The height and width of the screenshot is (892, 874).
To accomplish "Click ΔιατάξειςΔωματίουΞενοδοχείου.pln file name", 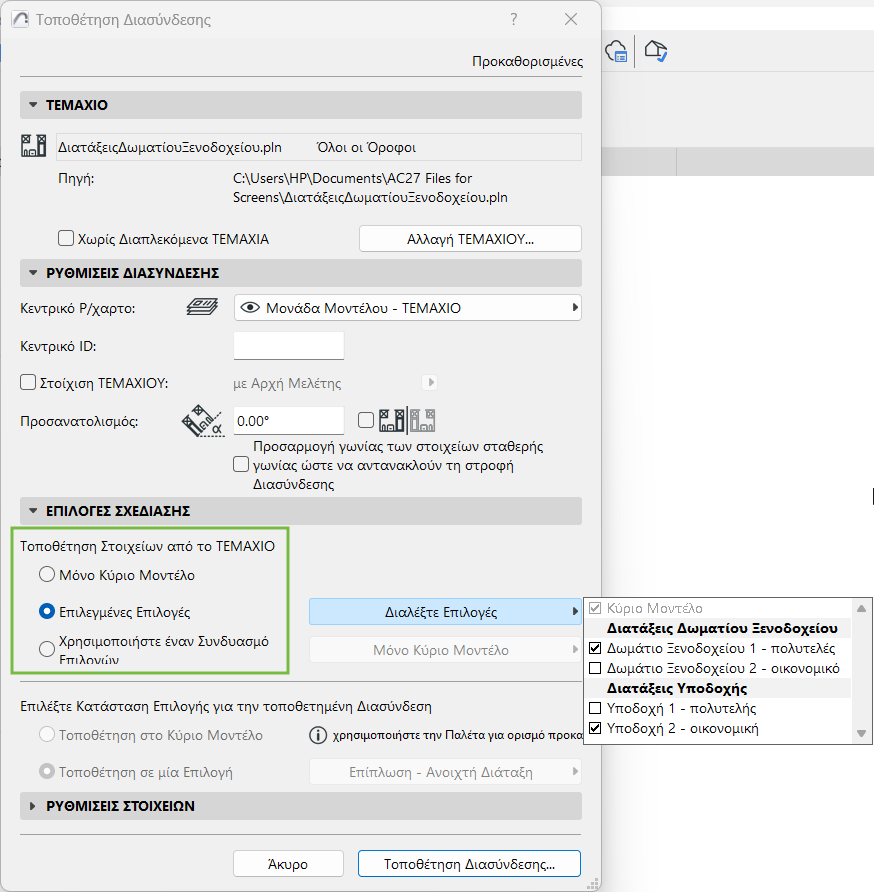I will pos(170,147).
